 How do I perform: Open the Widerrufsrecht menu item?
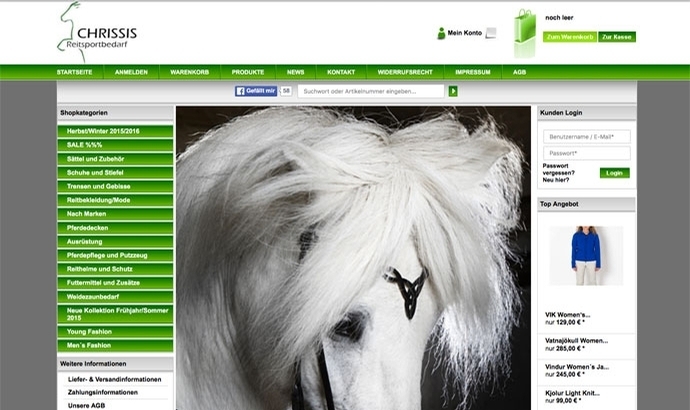tap(405, 72)
